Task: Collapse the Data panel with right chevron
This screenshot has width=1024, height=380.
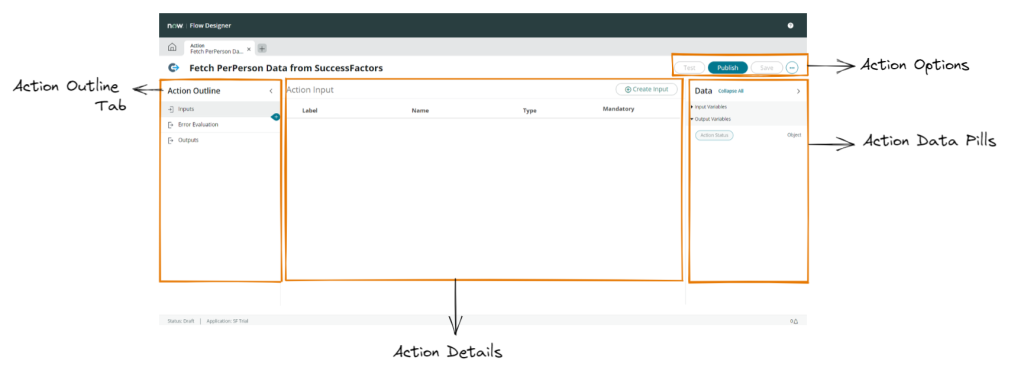Action: pyautogui.click(x=798, y=91)
